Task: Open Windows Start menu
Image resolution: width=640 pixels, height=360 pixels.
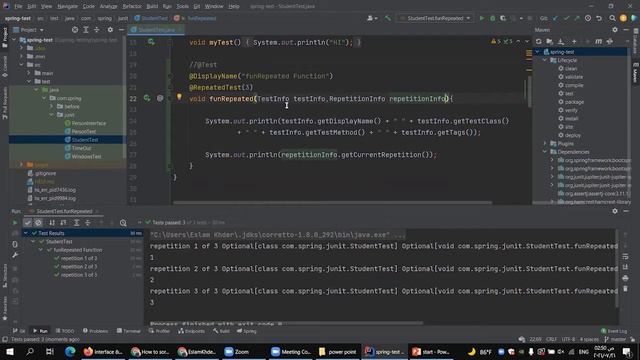Action: pyautogui.click(x=9, y=351)
